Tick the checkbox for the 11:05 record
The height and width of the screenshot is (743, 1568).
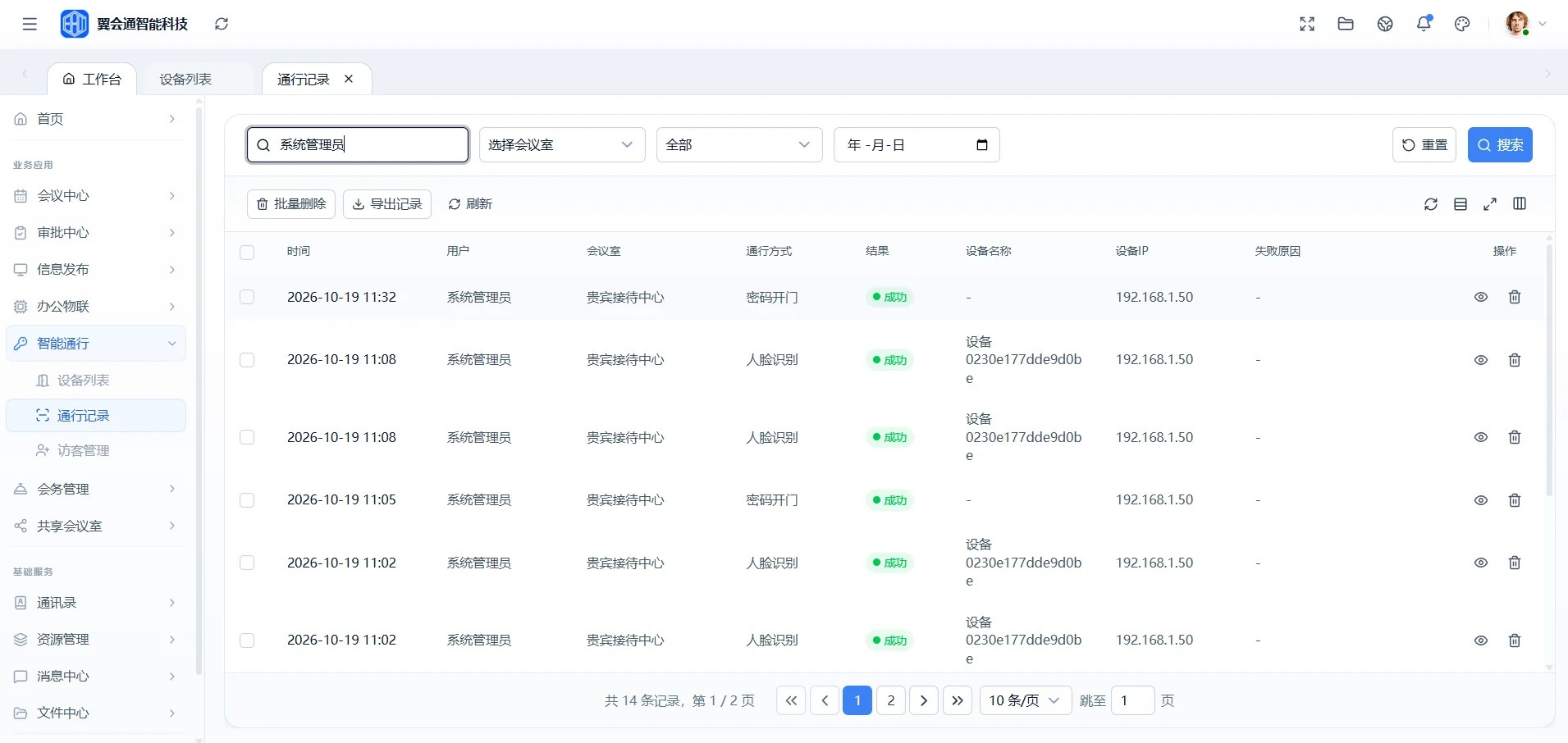click(247, 500)
